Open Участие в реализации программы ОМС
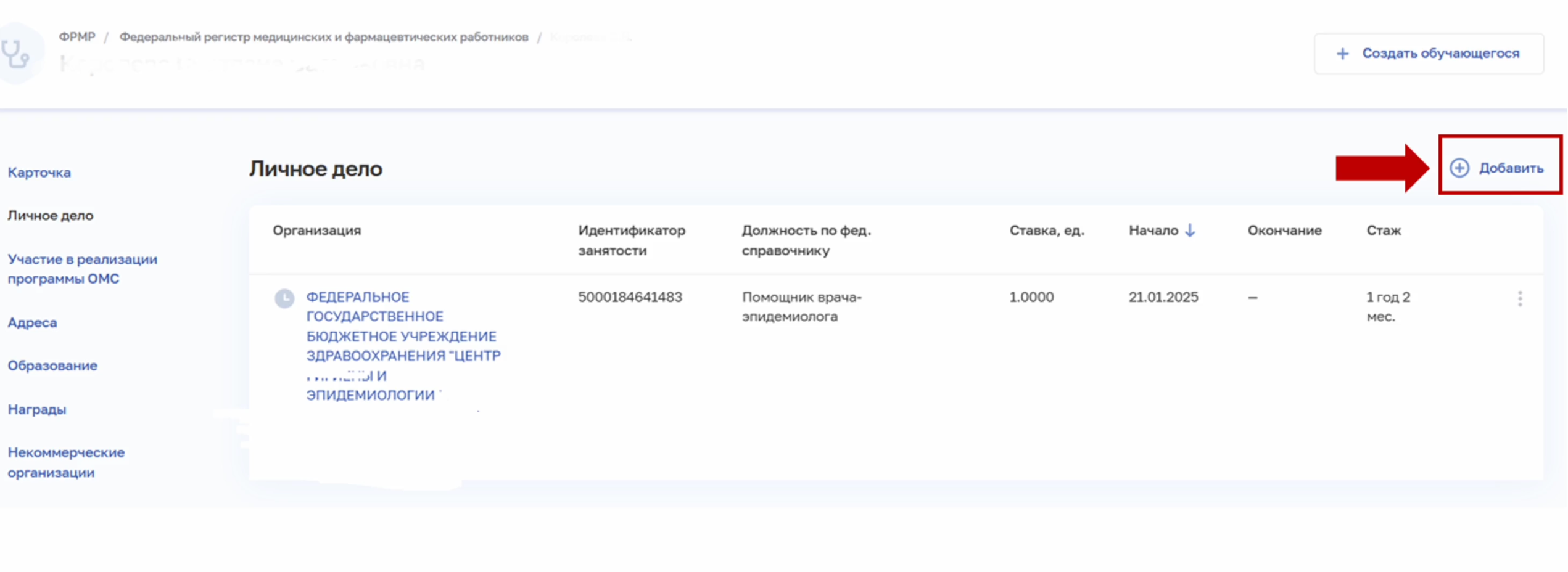The image size is (1568, 572). point(82,269)
